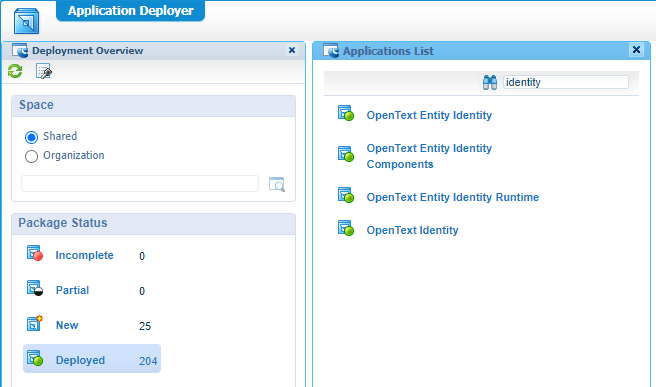656x387 pixels.
Task: Close the Deployment Overview panel
Action: [x=292, y=50]
